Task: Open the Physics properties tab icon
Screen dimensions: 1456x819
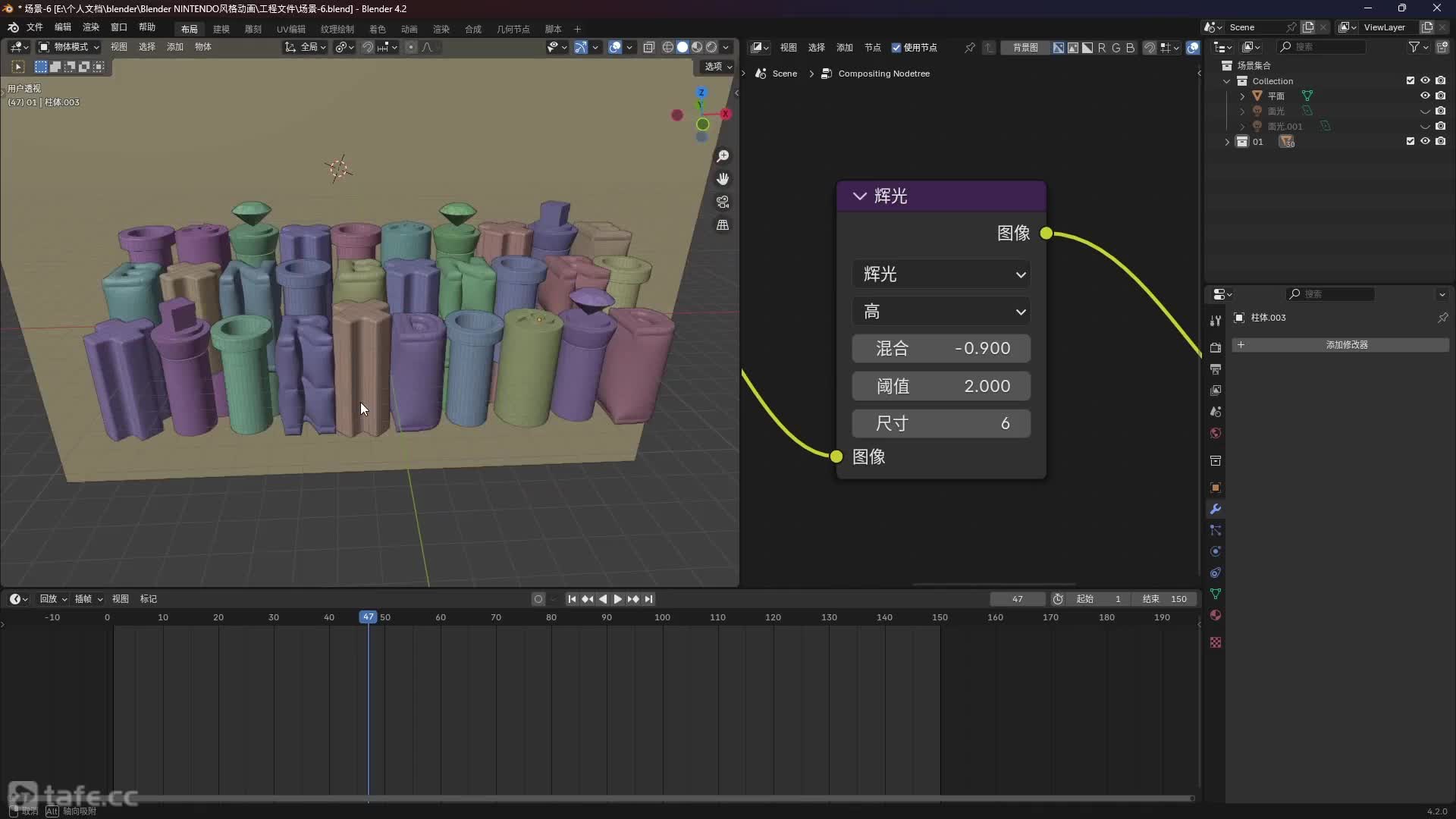Action: 1216,552
